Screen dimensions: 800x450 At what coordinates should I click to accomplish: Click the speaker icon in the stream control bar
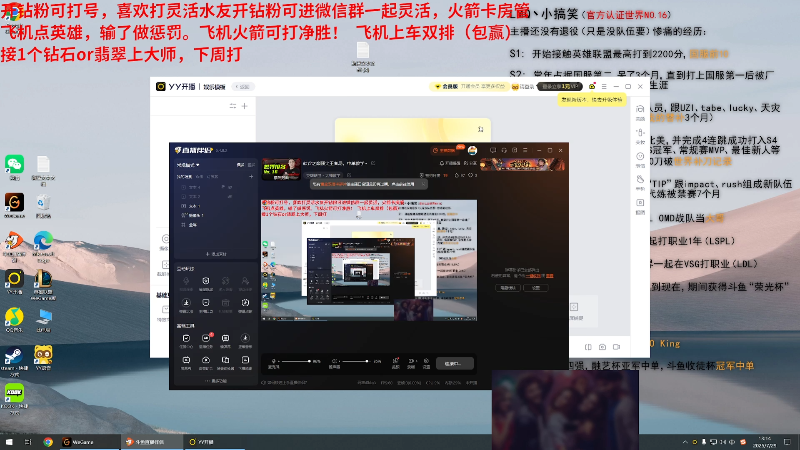point(334,361)
